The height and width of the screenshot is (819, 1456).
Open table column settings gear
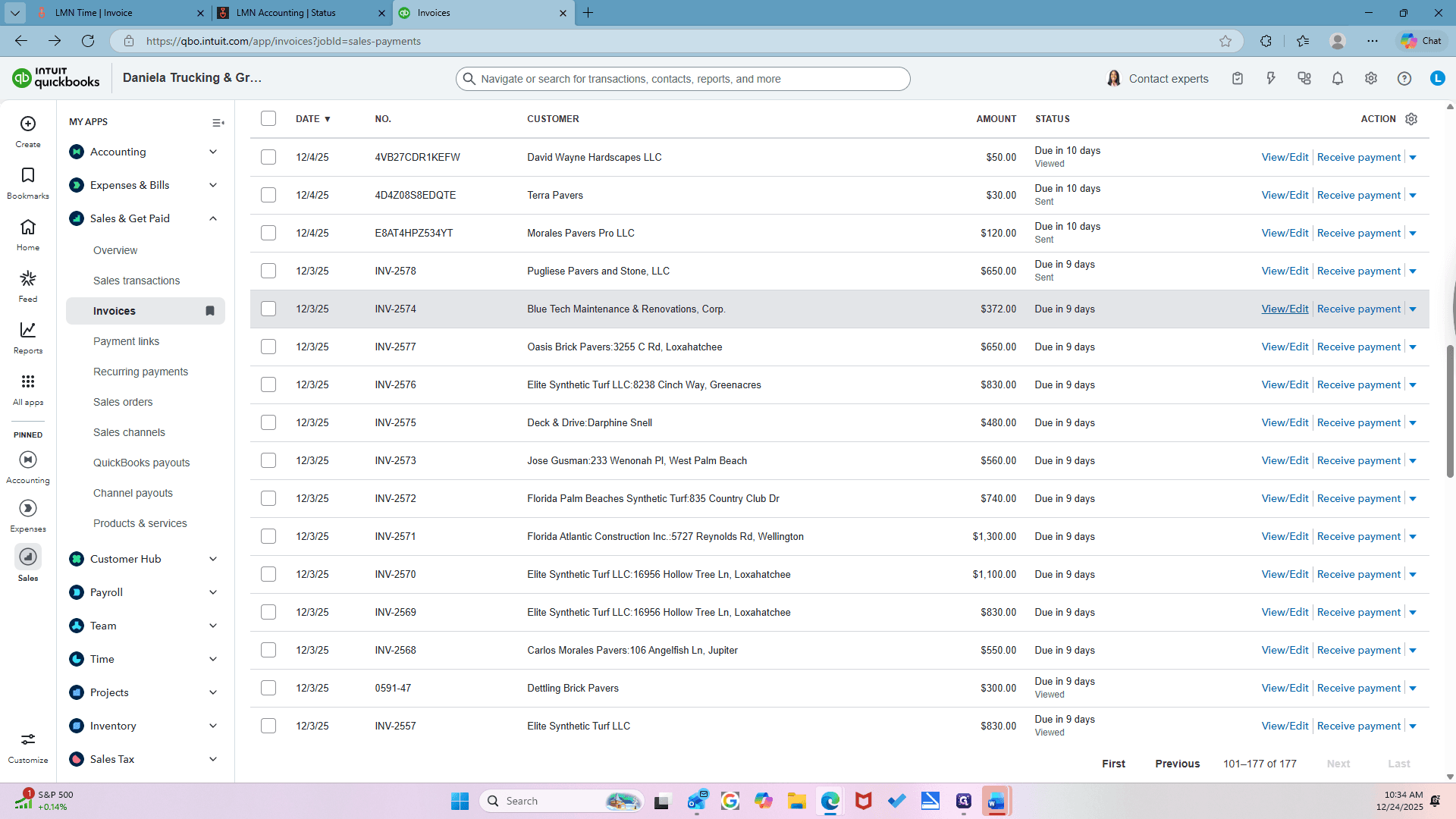1411,119
